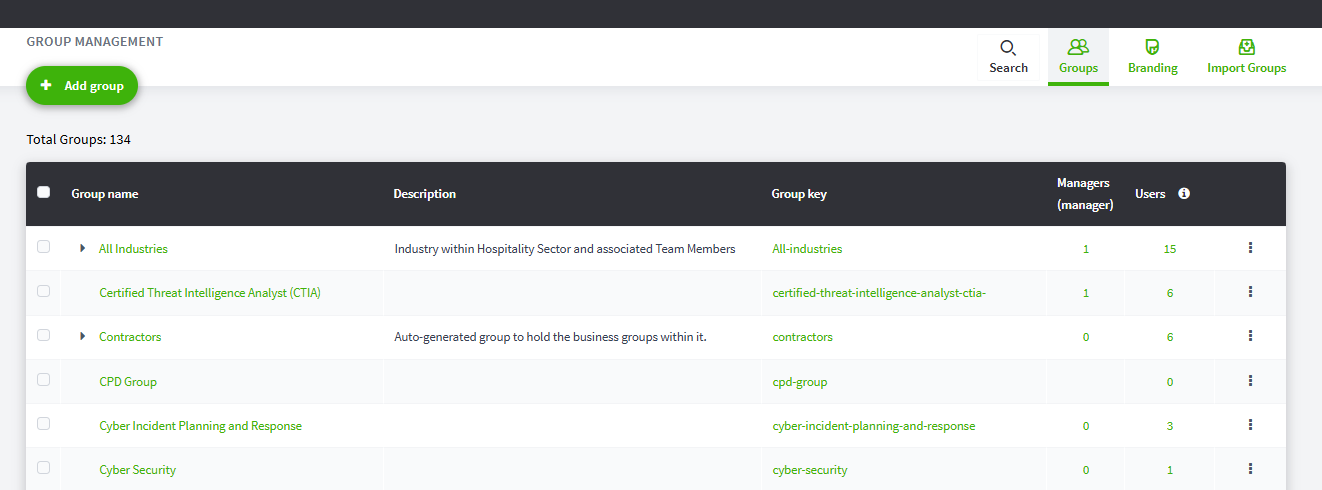Click the Add group button
This screenshot has height=490, width=1322.
[82, 86]
